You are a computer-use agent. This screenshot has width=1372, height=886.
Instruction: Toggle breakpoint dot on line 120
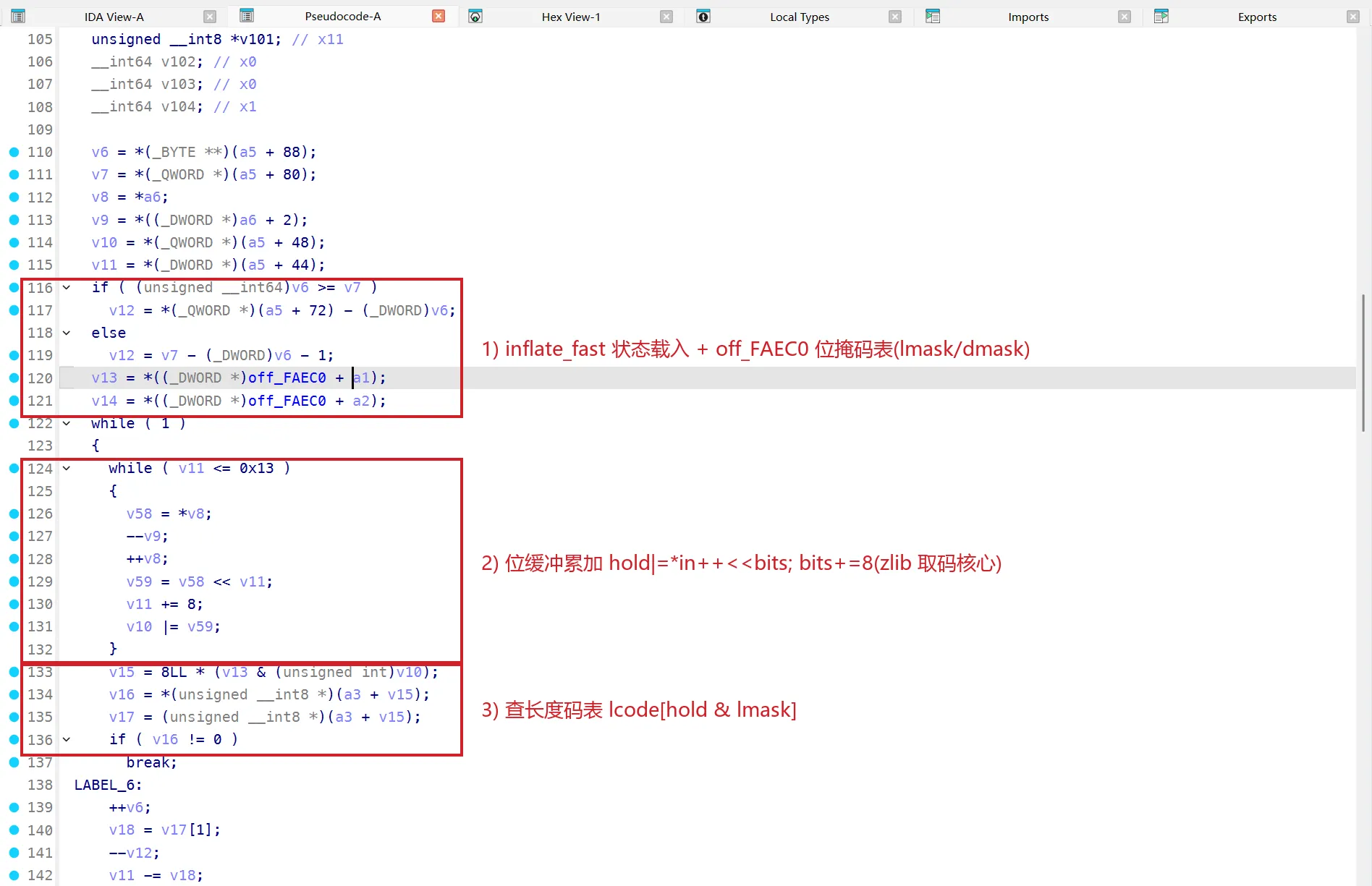(14, 378)
